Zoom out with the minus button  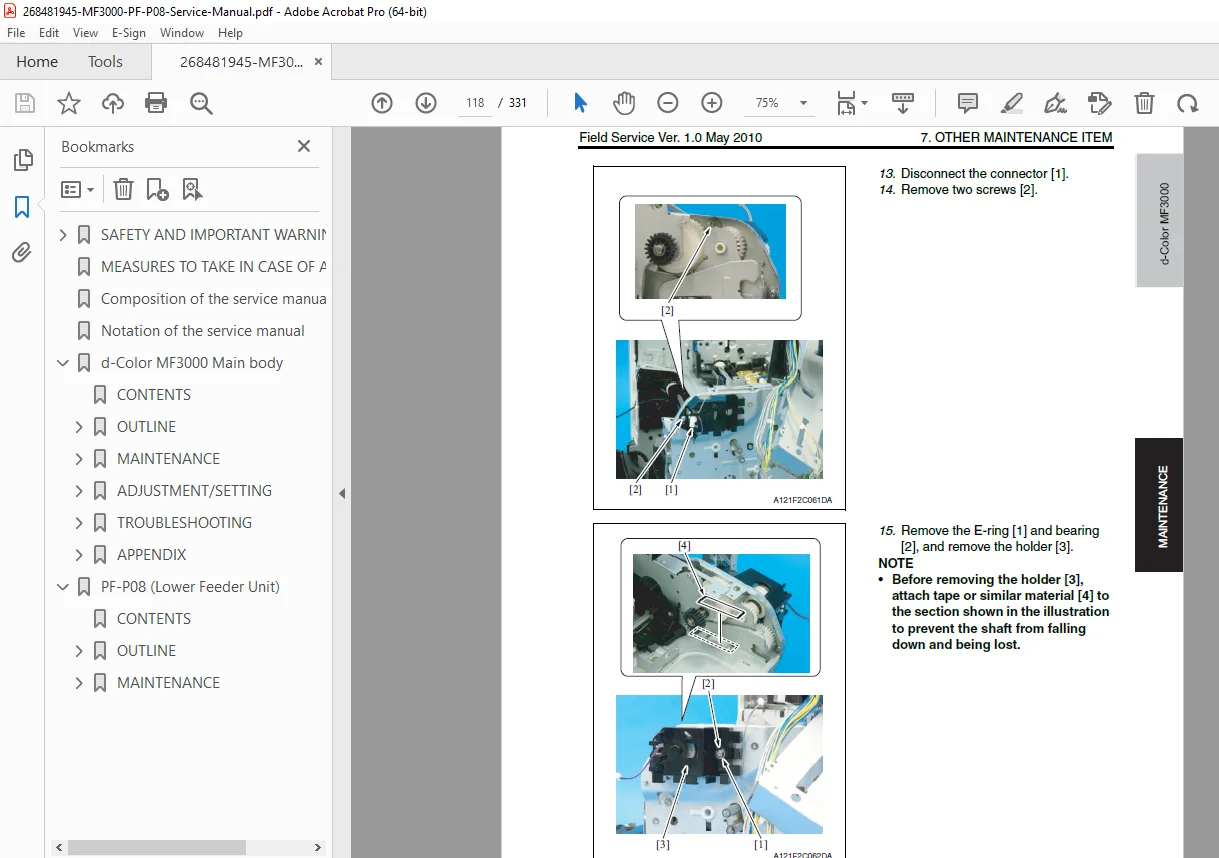[x=668, y=103]
